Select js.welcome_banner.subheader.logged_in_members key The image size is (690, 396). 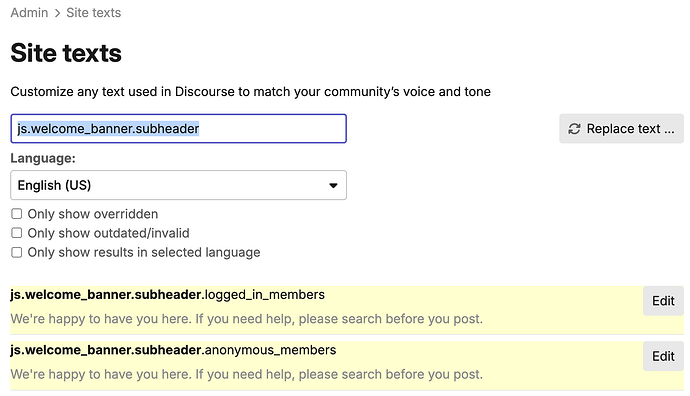pyautogui.click(x=168, y=294)
